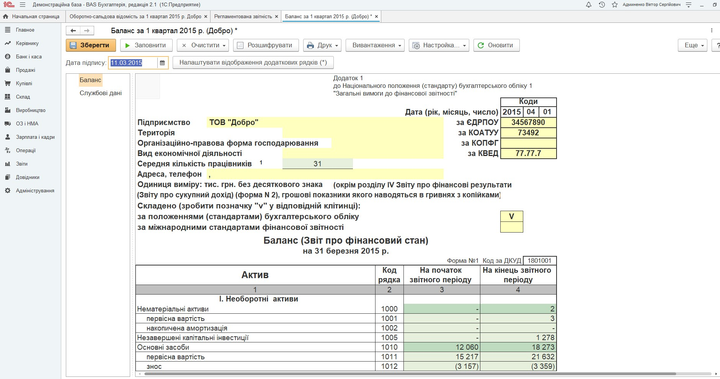Click the Підприємство field ТОВ "Добро"

click(x=326, y=122)
